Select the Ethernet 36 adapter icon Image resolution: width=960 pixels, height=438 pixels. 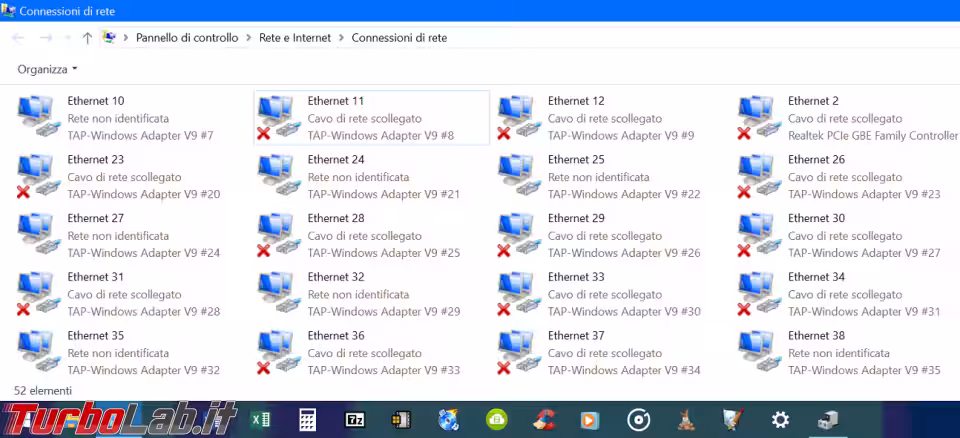pos(279,353)
